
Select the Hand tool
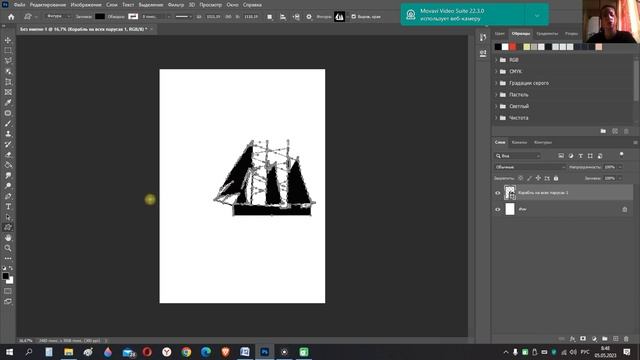pyautogui.click(x=8, y=238)
